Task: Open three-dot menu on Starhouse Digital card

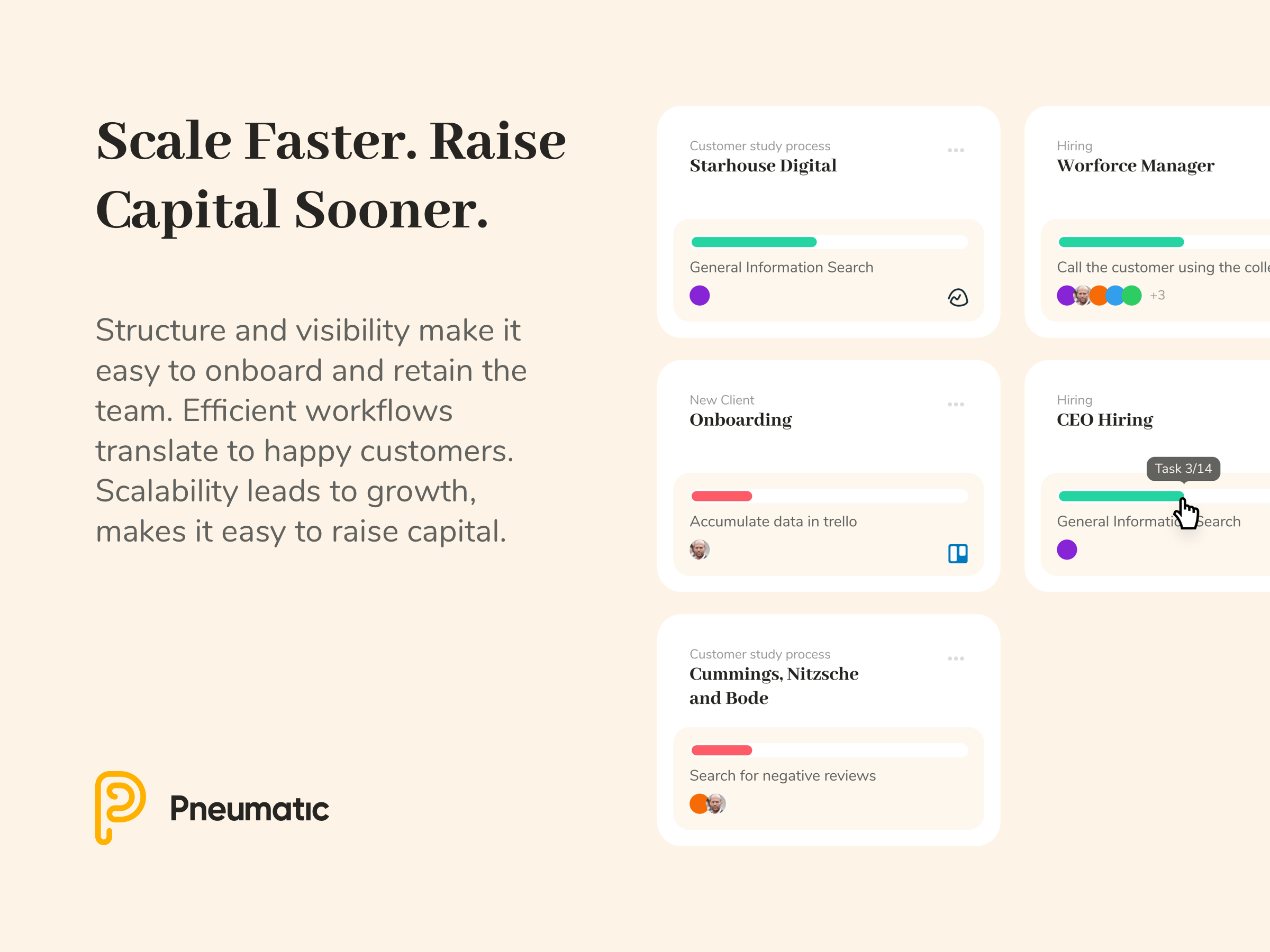Action: [956, 150]
